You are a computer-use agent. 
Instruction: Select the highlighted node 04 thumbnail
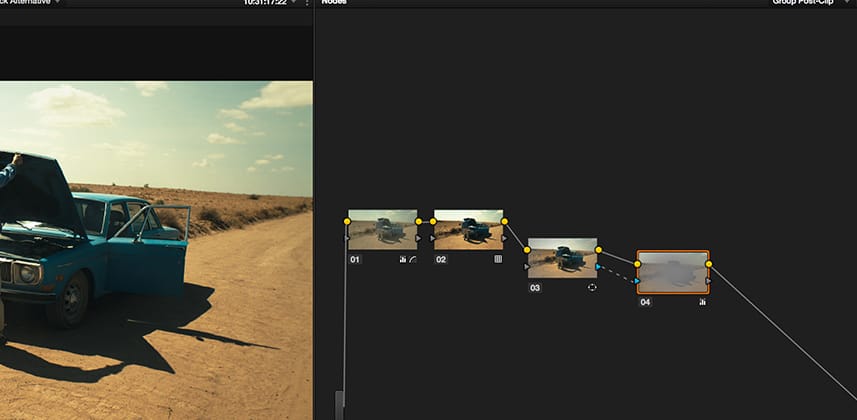(x=673, y=272)
